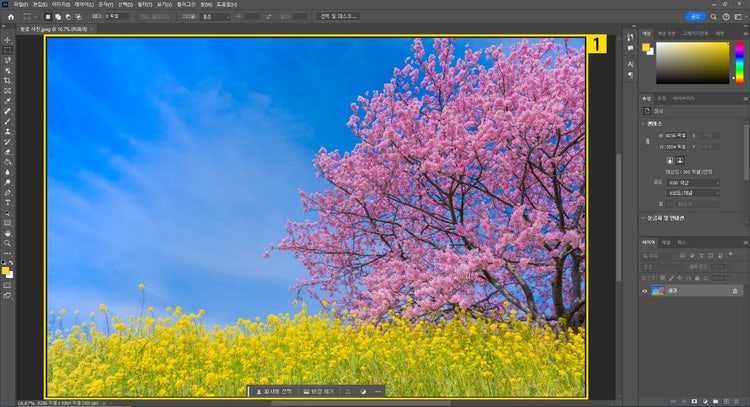
Task: Select the Move tool in the toolbar
Action: 7,39
